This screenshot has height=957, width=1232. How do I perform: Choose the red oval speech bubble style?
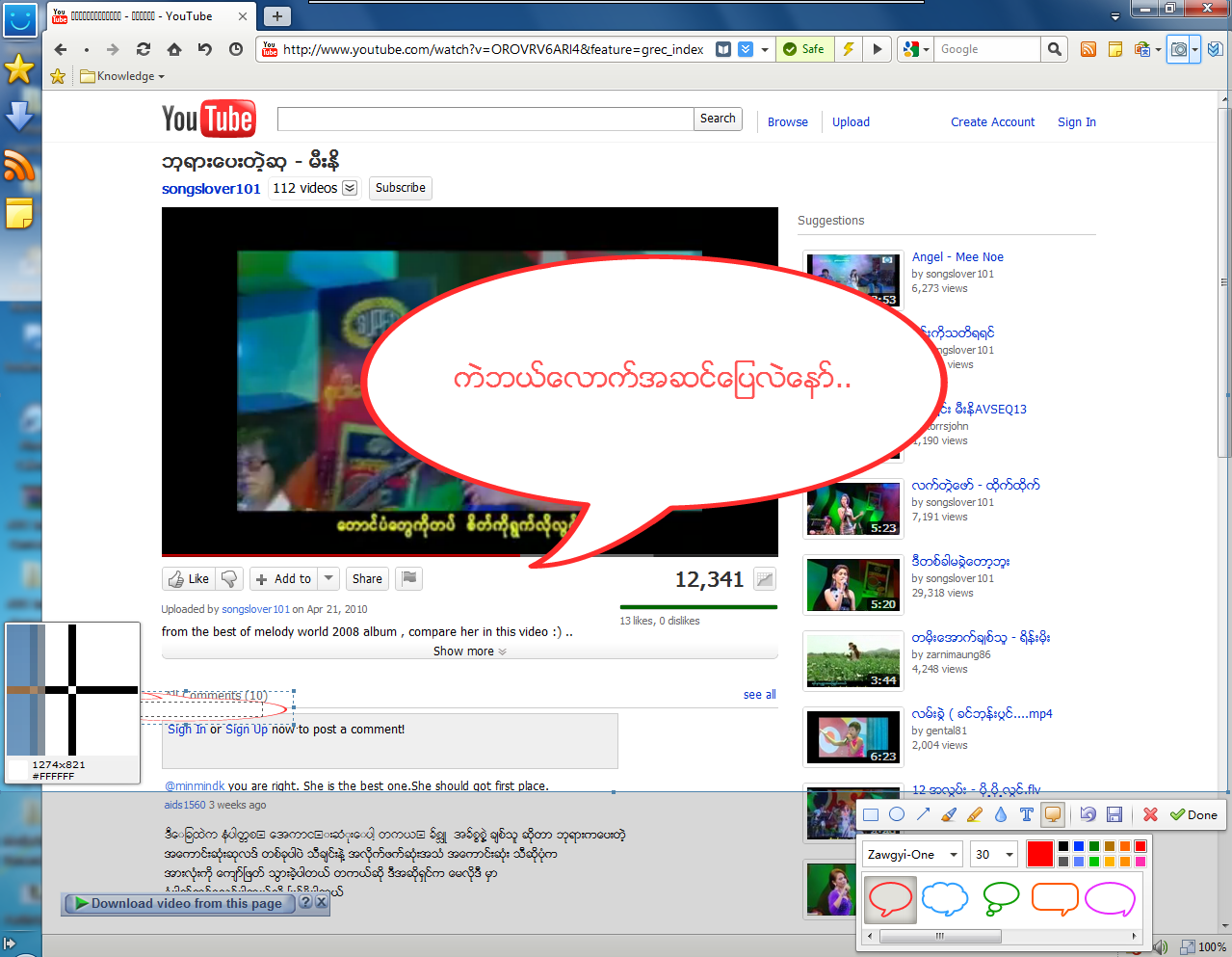(x=890, y=900)
